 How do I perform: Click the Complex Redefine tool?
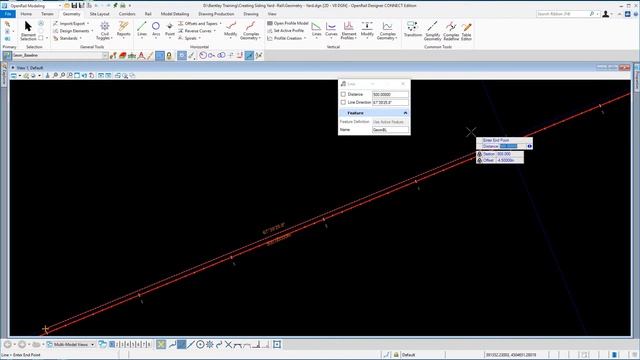451,31
